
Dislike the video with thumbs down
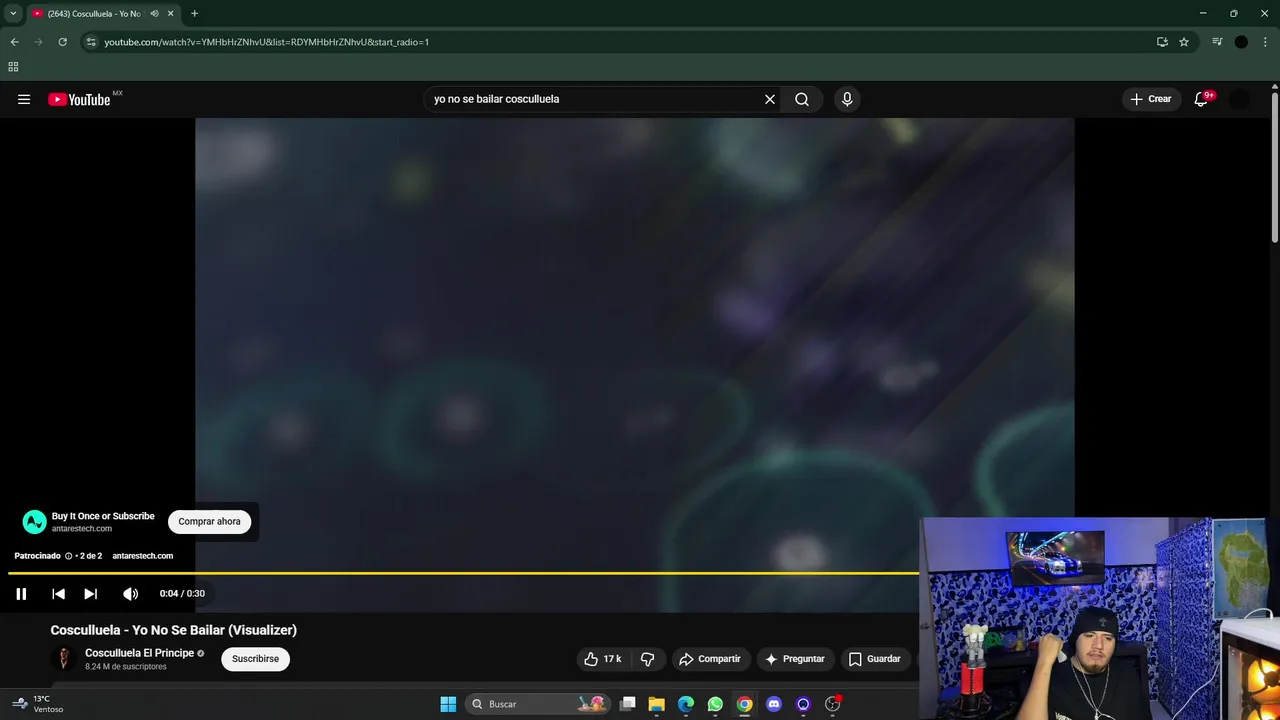coord(647,659)
